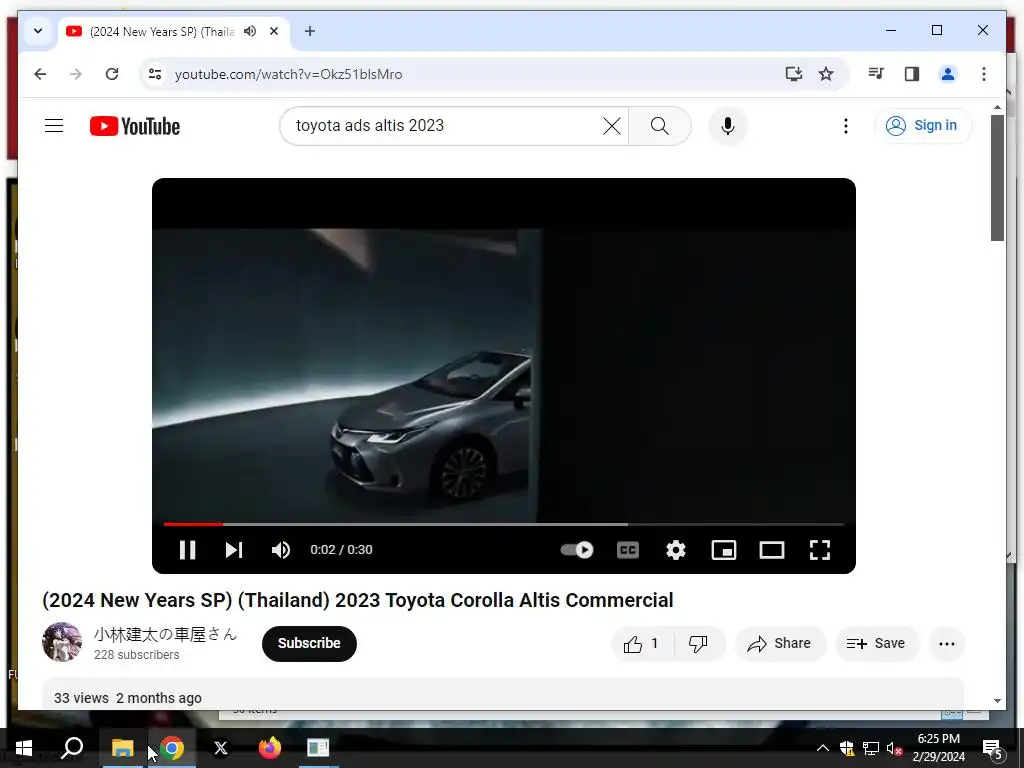Open the YouTube hamburger guide menu
Viewport: 1024px width, 768px height.
[x=54, y=125]
